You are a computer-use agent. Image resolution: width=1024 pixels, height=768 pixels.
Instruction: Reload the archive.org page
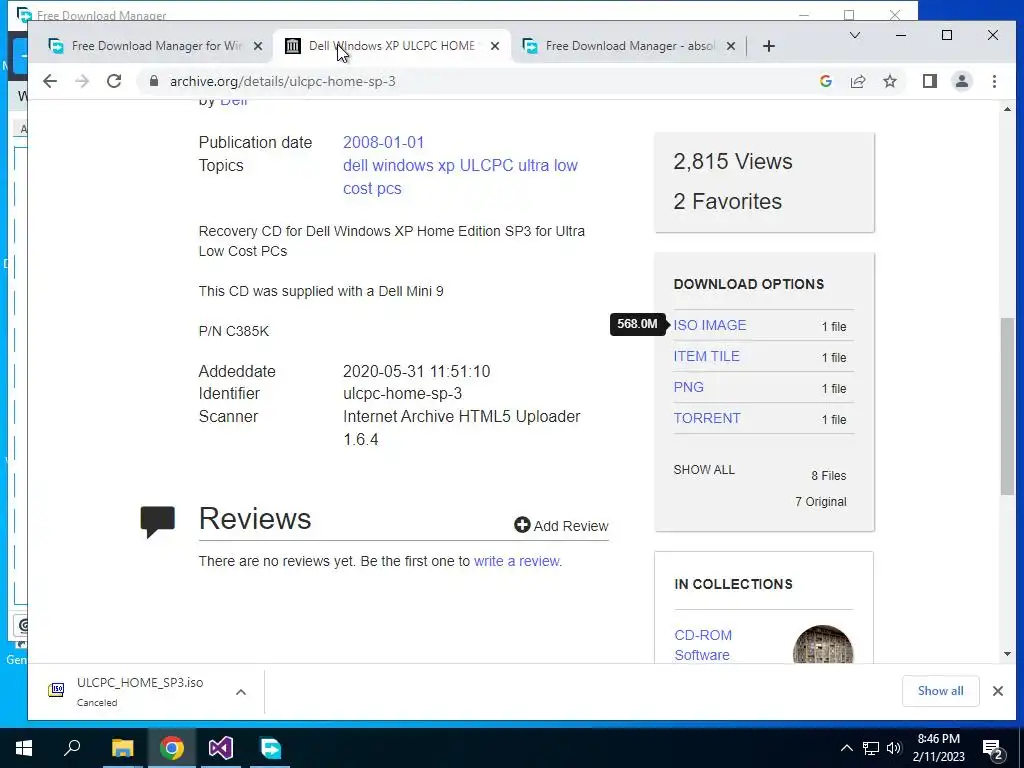(114, 81)
